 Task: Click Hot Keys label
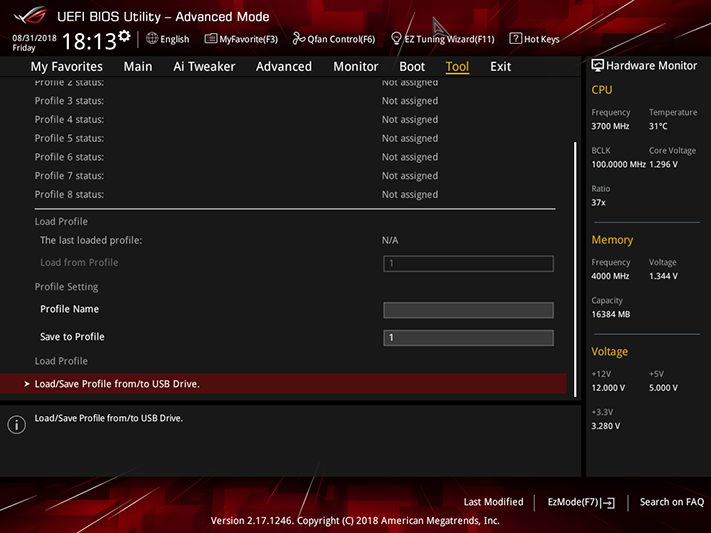[x=541, y=39]
